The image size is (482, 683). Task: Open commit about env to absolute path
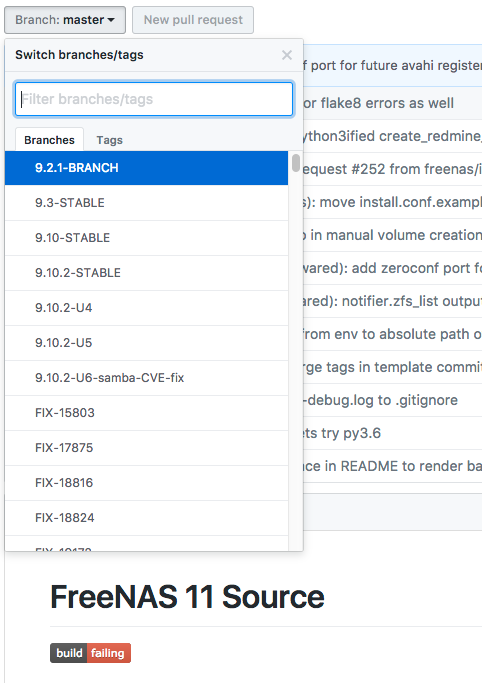point(392,334)
